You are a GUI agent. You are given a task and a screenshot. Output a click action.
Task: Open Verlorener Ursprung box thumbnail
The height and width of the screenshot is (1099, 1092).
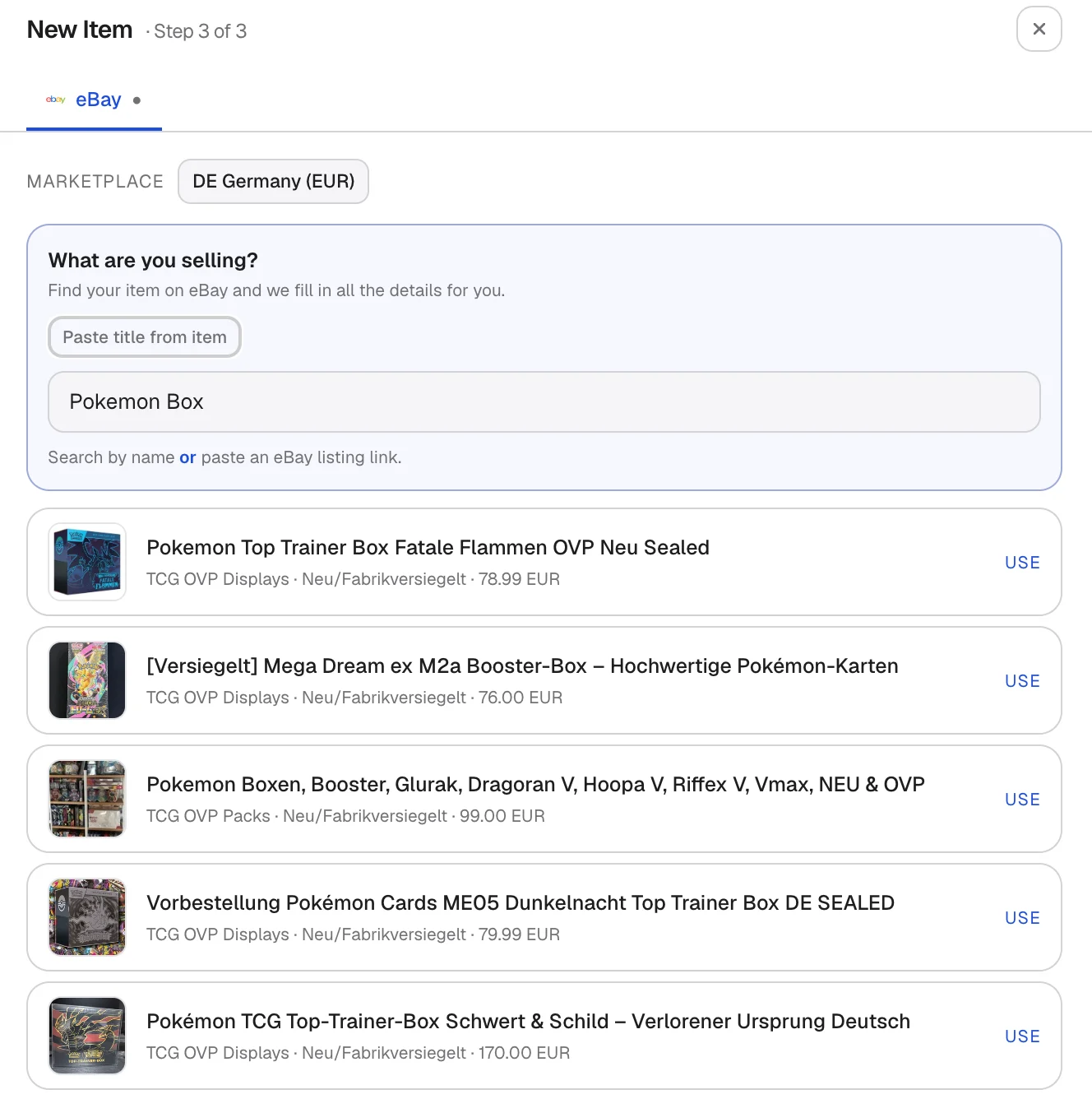point(87,1036)
